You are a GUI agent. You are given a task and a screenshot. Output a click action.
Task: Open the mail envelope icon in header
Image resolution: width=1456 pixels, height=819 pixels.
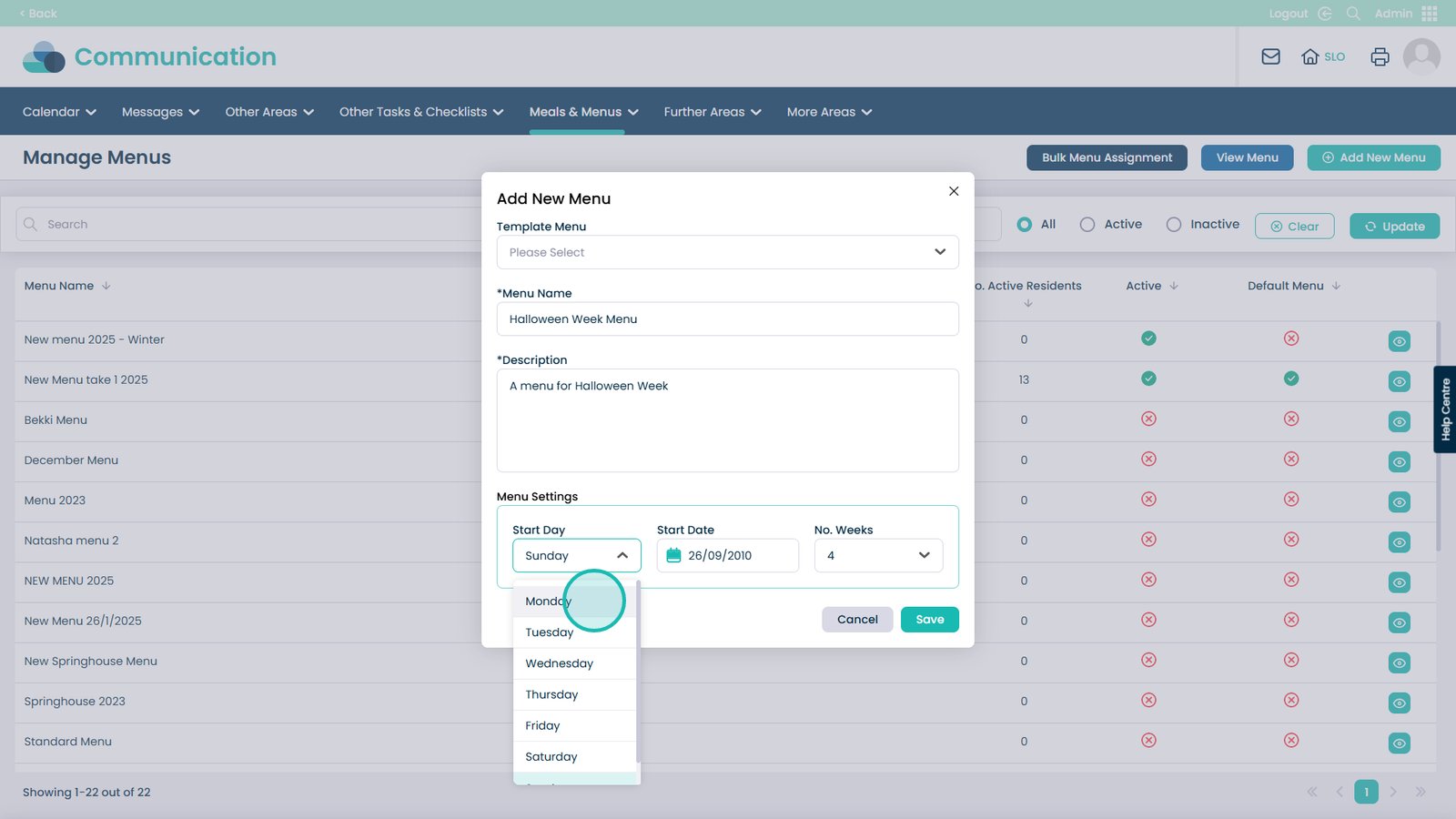[1270, 56]
